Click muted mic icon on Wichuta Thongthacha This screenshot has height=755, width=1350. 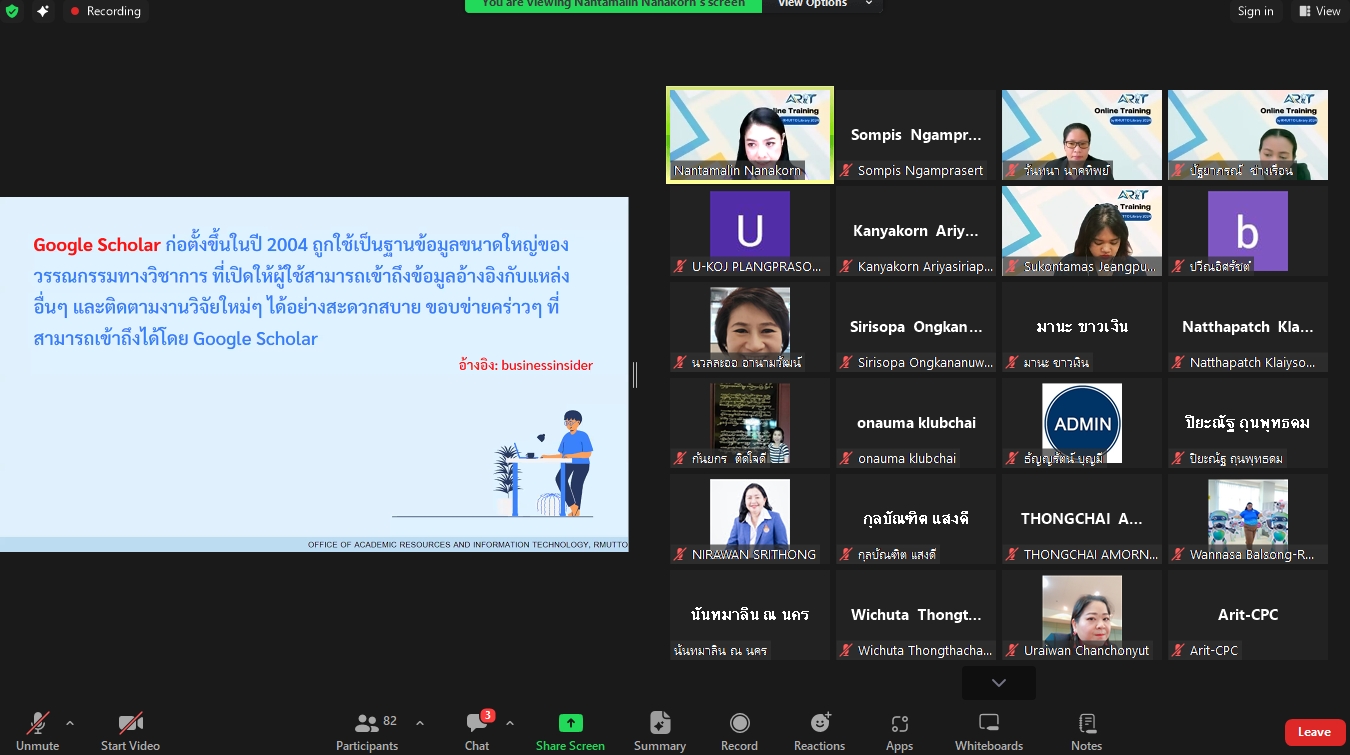click(x=847, y=651)
